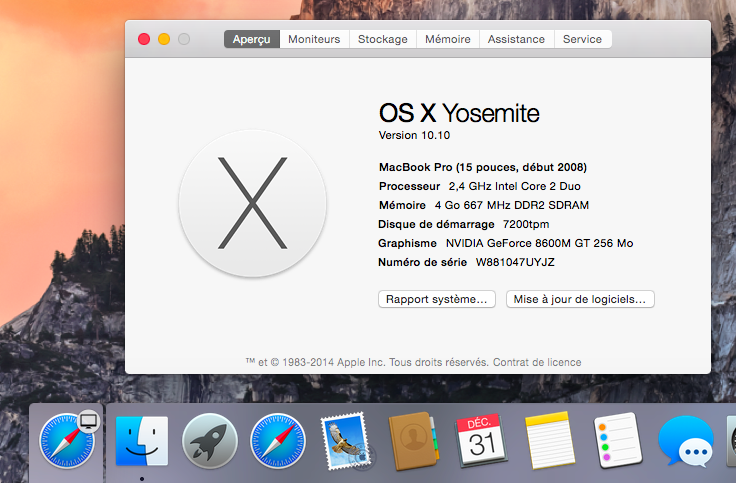736x483 pixels.
Task: Click the 'Numéro de série' label
Action: 422,262
